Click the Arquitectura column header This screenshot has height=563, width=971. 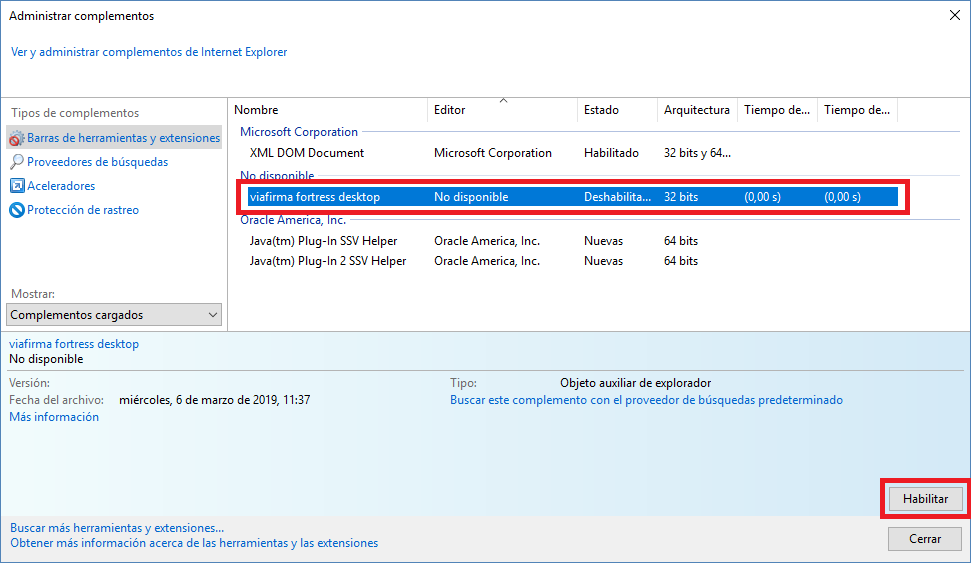pos(697,110)
